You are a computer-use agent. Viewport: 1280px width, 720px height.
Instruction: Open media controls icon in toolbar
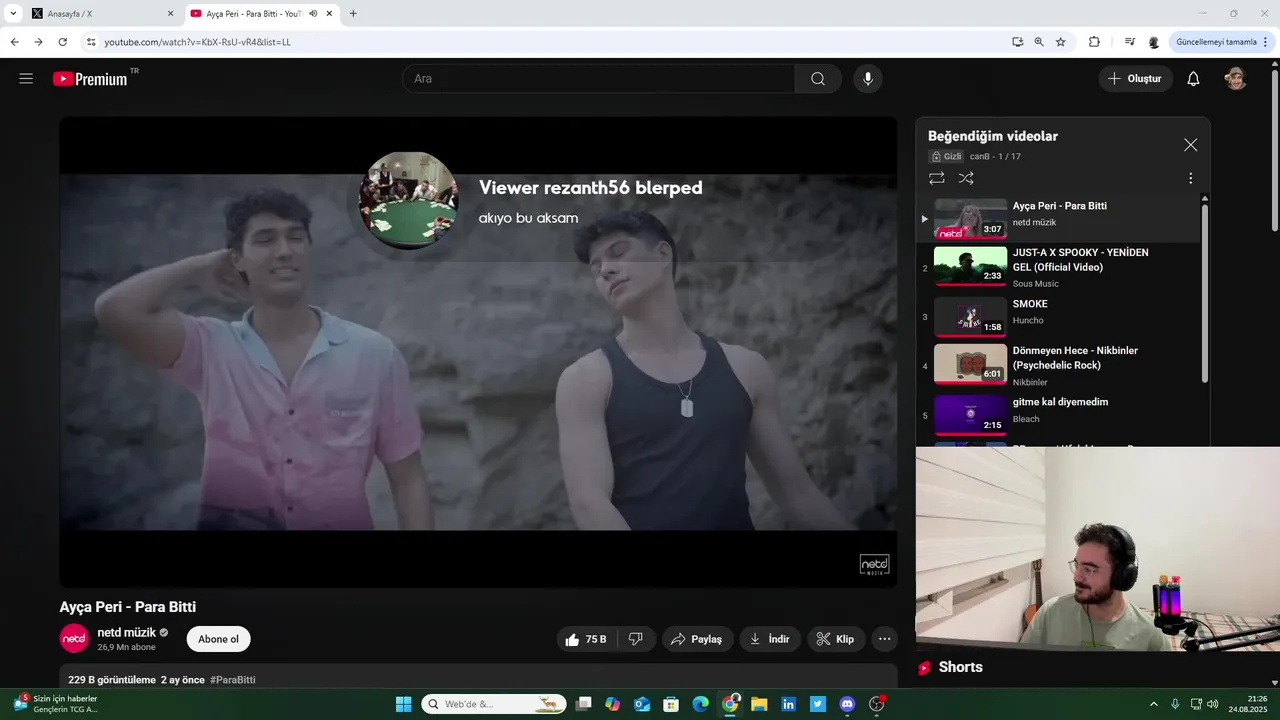pyautogui.click(x=1129, y=42)
